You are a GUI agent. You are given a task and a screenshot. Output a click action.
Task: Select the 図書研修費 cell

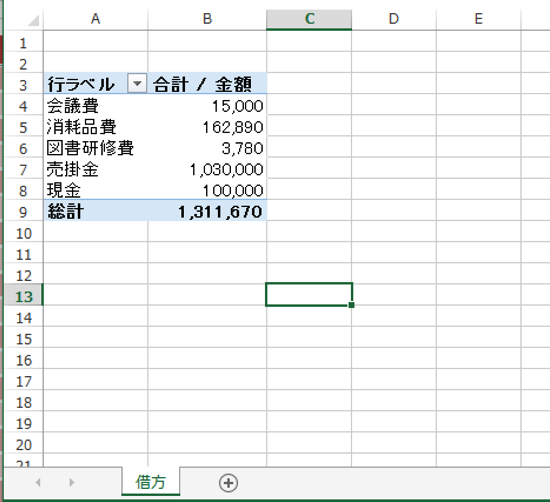[x=95, y=147]
